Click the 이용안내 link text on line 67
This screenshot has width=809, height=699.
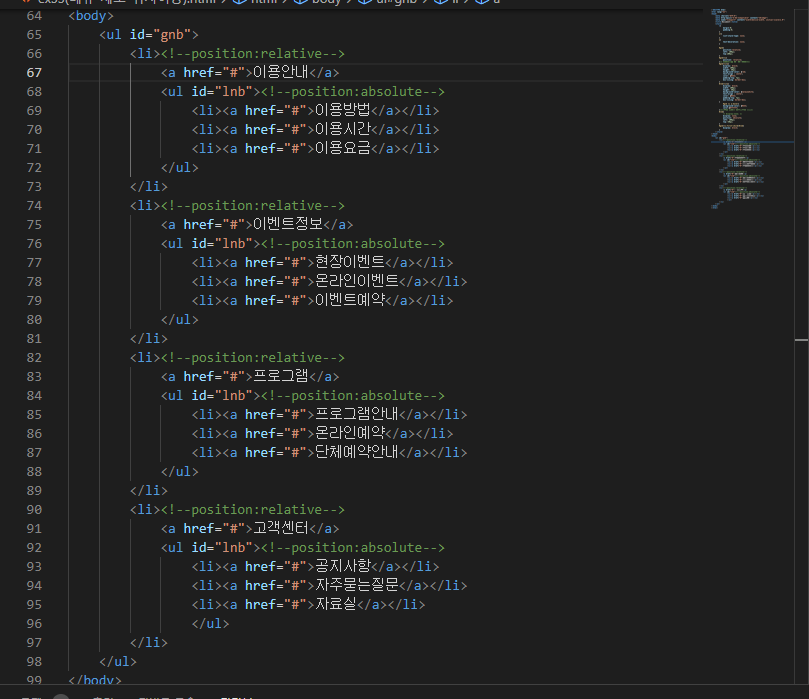(281, 72)
